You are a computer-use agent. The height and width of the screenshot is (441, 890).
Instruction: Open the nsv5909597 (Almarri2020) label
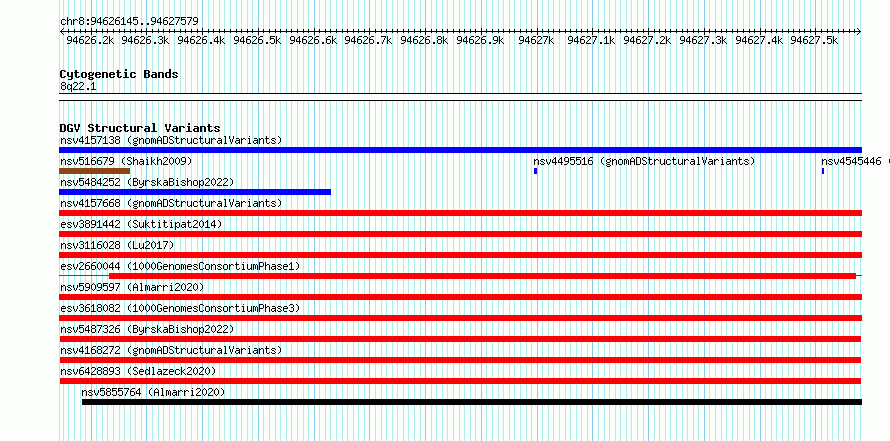132,287
